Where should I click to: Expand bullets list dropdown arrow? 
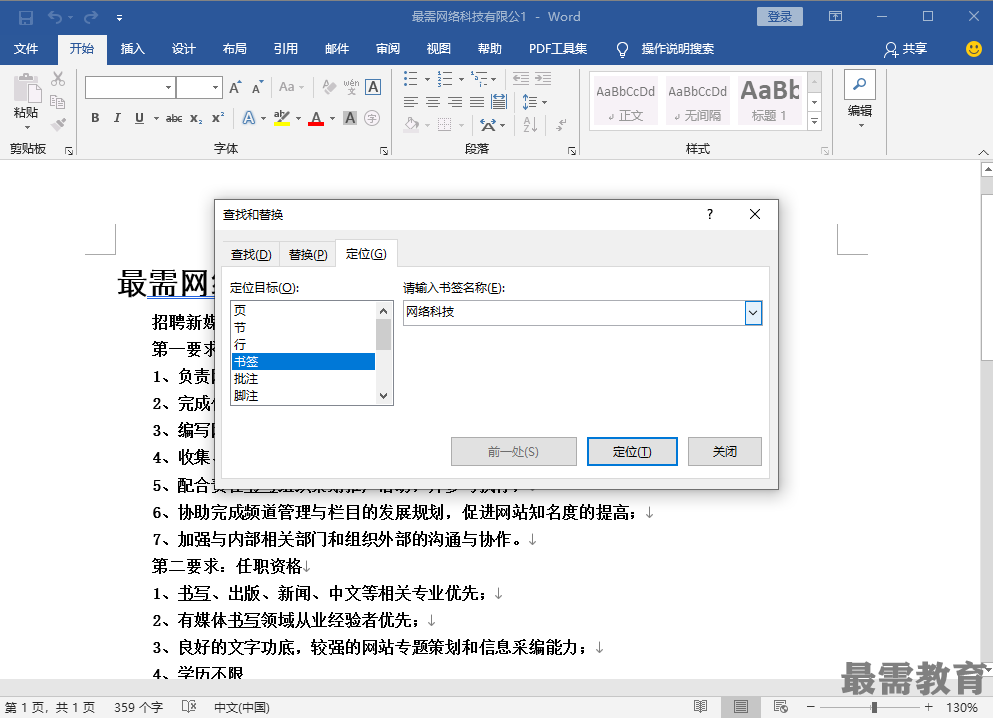(427, 79)
